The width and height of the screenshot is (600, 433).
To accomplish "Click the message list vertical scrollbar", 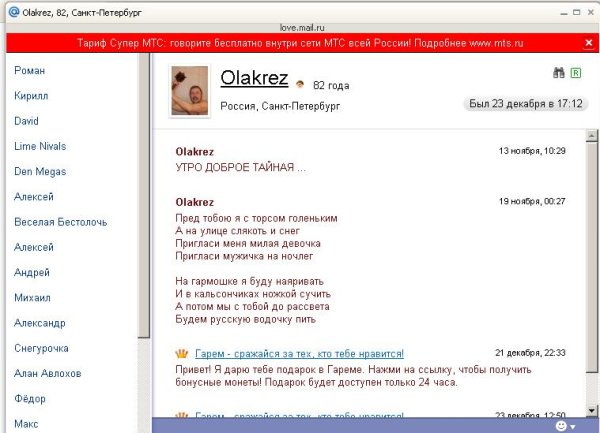I will [x=591, y=270].
